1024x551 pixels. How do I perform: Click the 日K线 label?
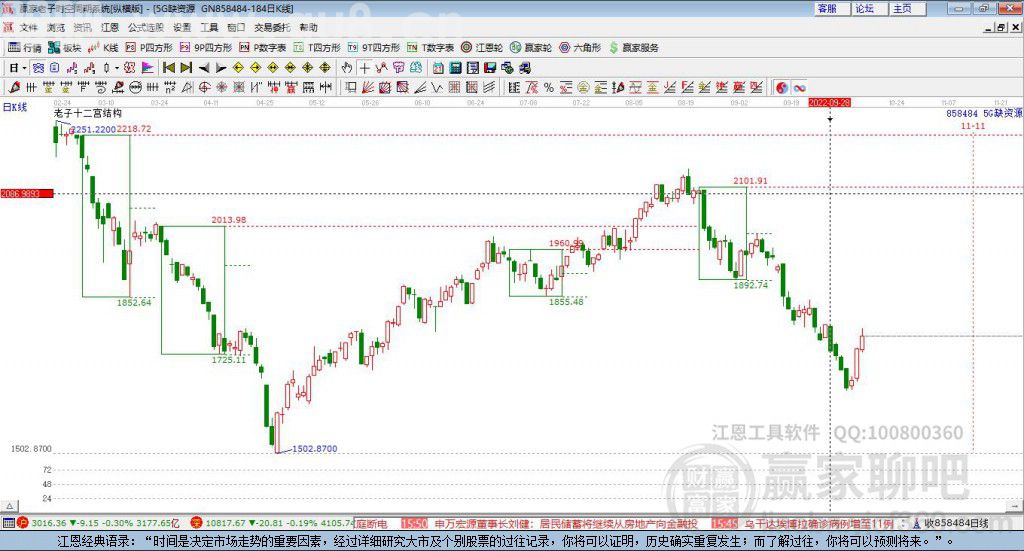(x=15, y=107)
